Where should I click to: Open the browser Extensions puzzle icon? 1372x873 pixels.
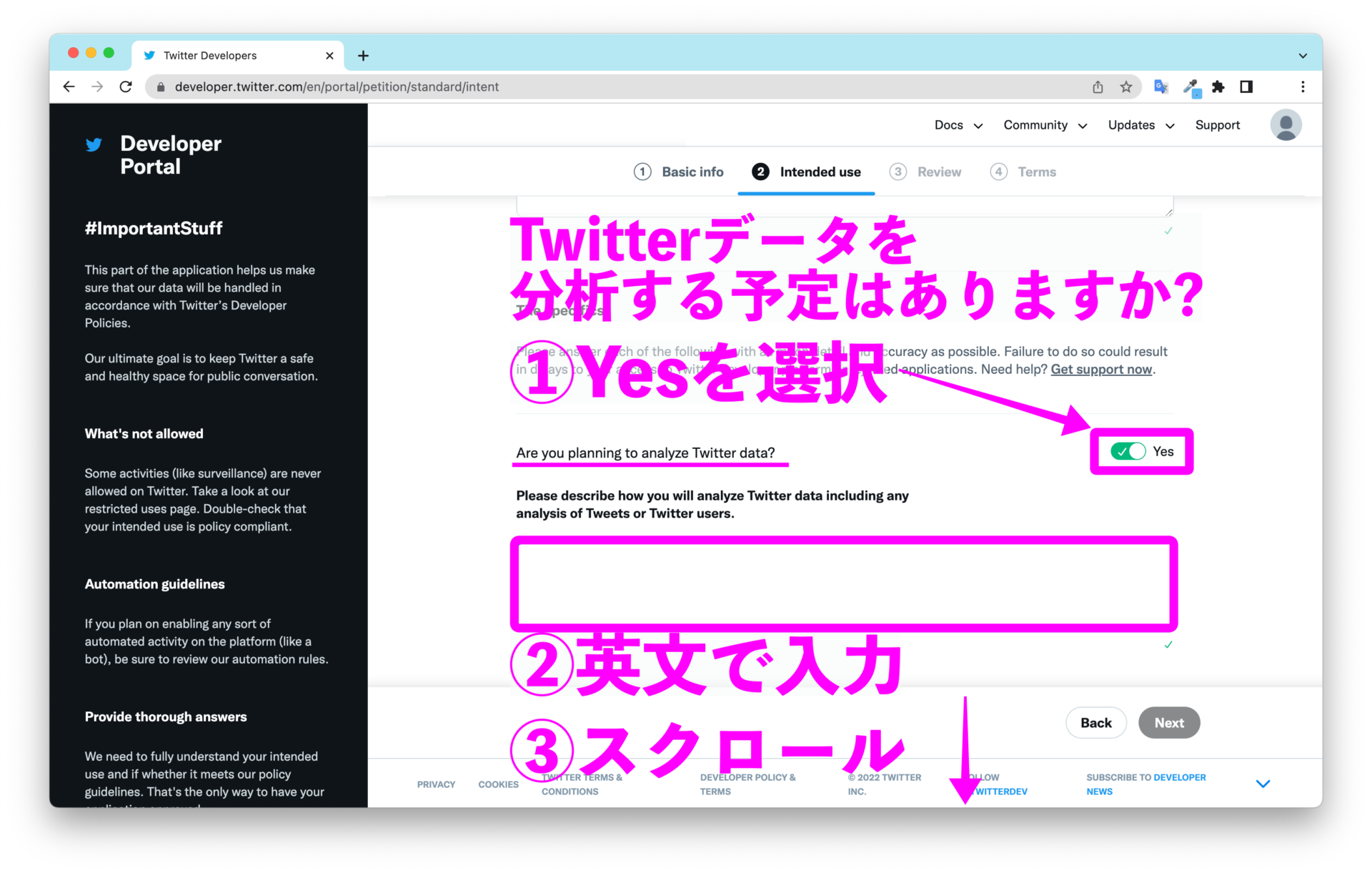click(x=1218, y=87)
